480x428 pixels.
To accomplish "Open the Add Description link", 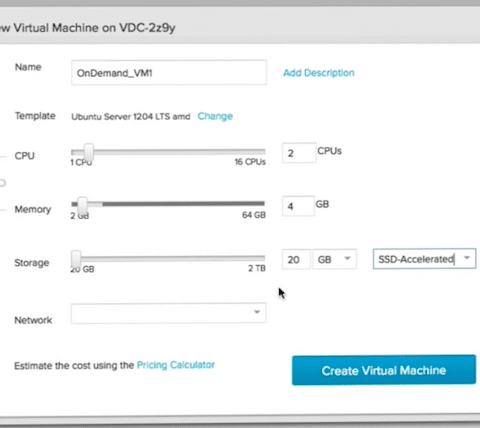I will 319,73.
